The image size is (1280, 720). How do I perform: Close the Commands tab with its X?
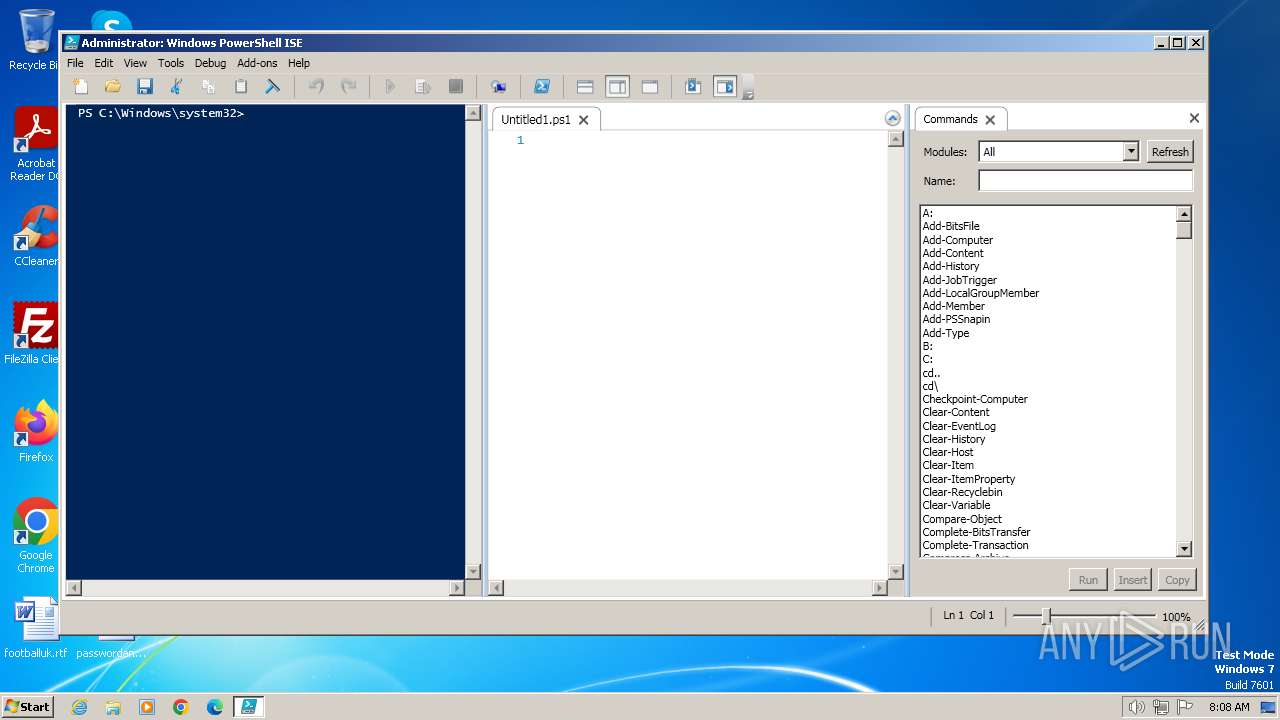pos(990,120)
